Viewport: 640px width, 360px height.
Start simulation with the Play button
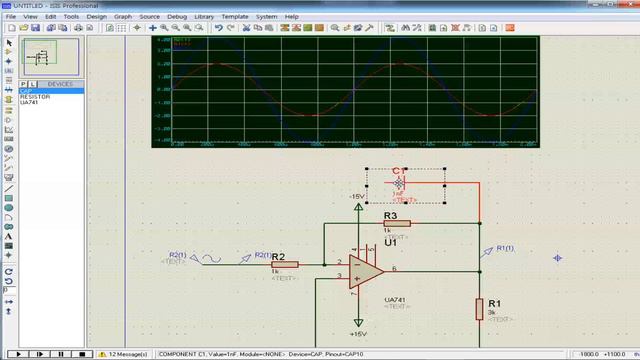pos(18,354)
